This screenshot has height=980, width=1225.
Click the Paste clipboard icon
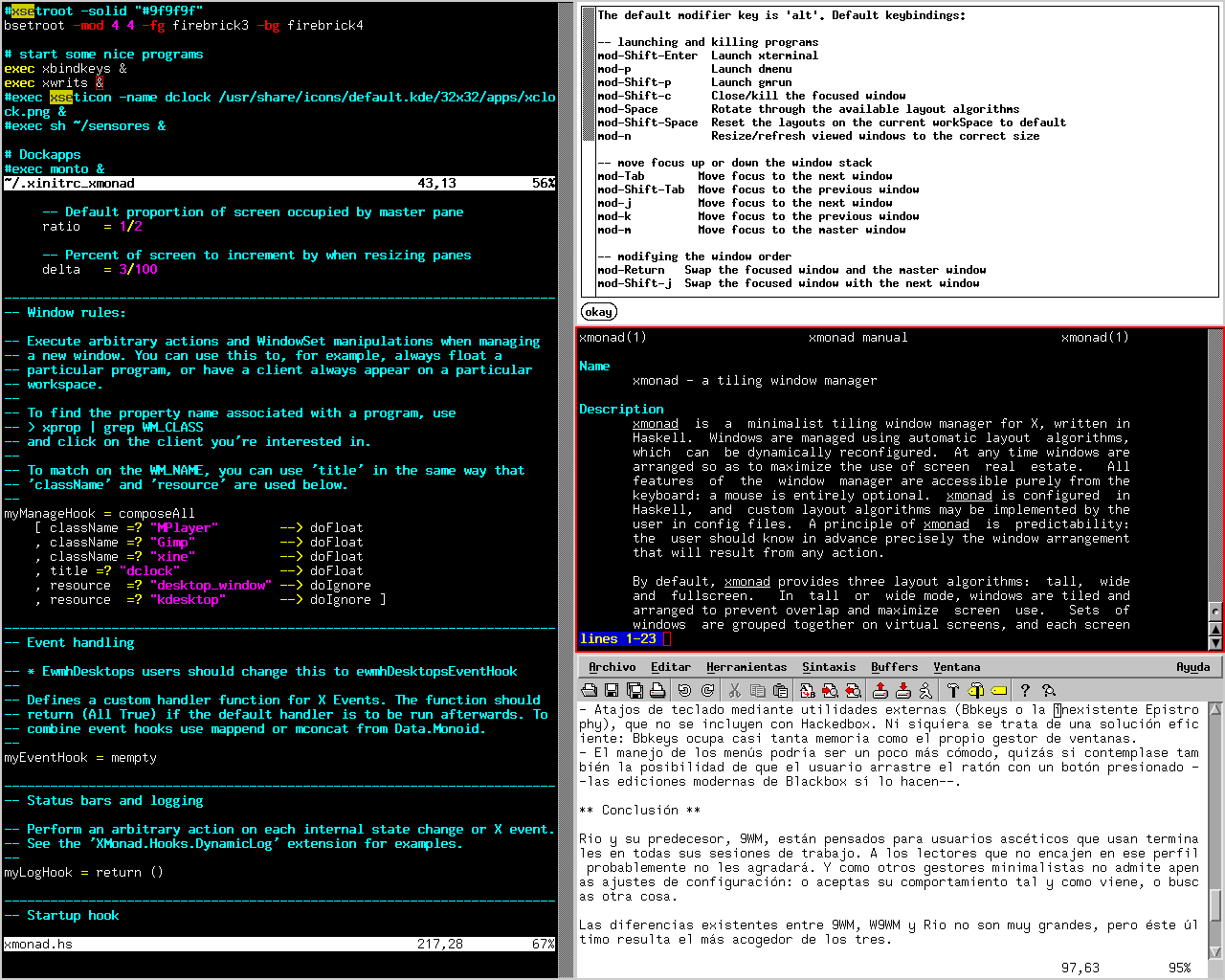coord(780,690)
